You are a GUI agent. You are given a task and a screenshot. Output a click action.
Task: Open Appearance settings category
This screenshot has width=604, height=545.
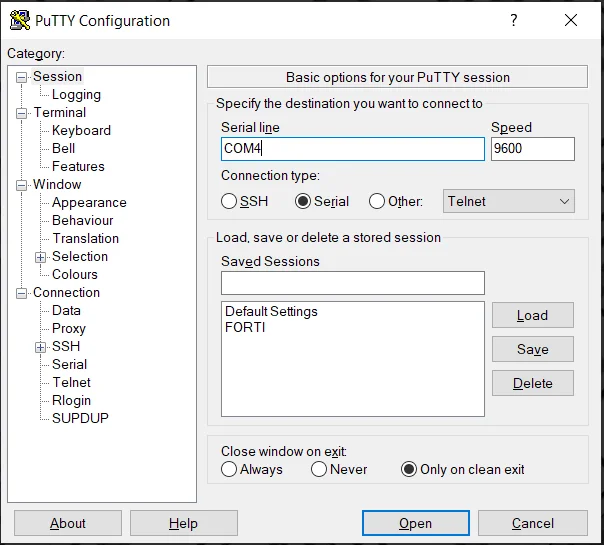click(89, 203)
